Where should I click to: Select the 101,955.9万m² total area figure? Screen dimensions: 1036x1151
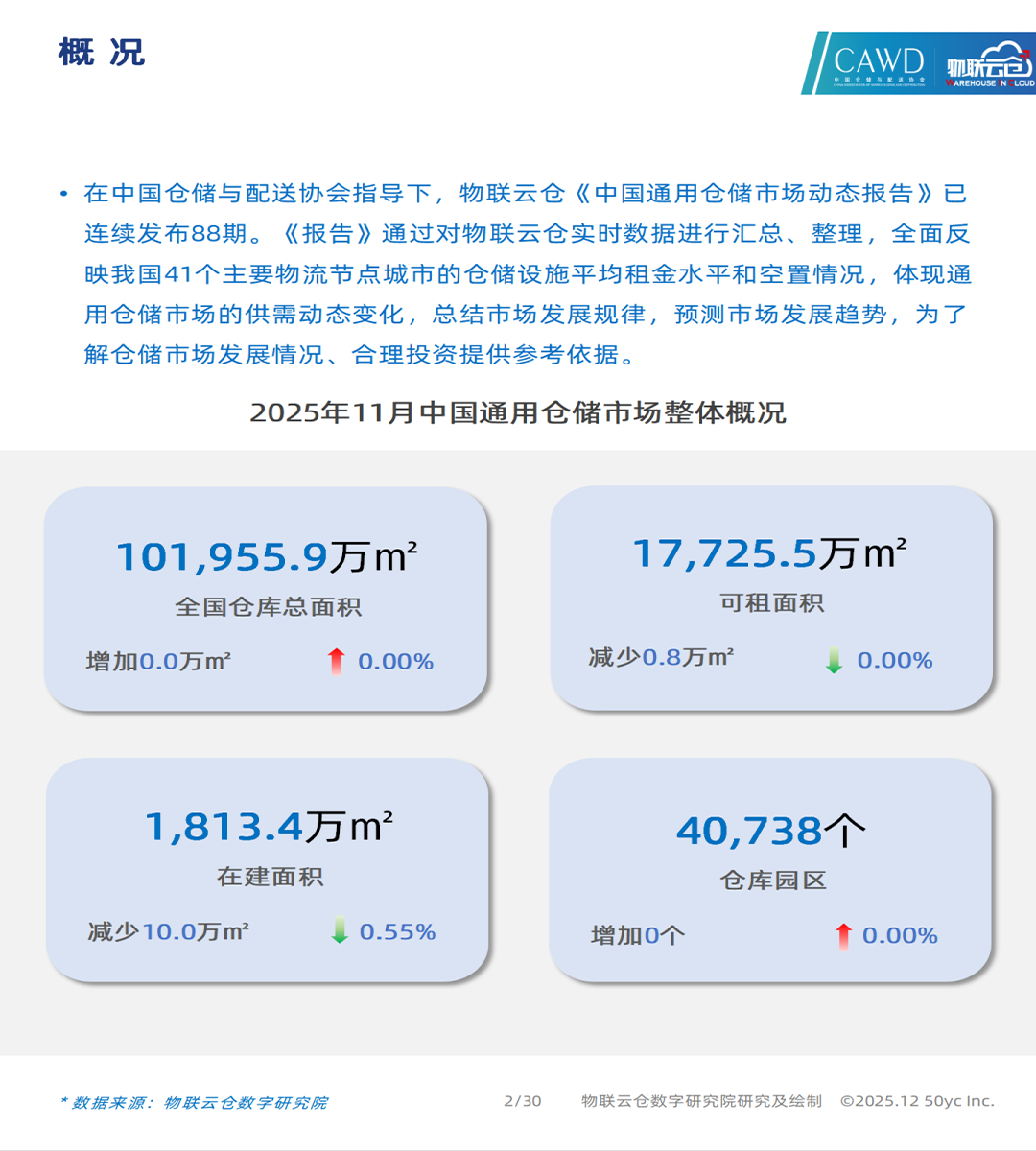pos(266,556)
